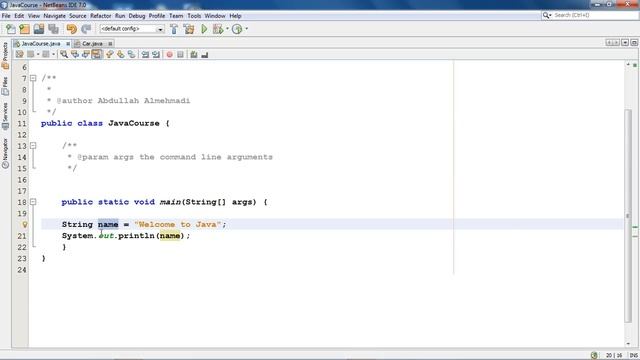640x360 pixels.
Task: Click the Profile Main Project icon
Action: pos(237,29)
